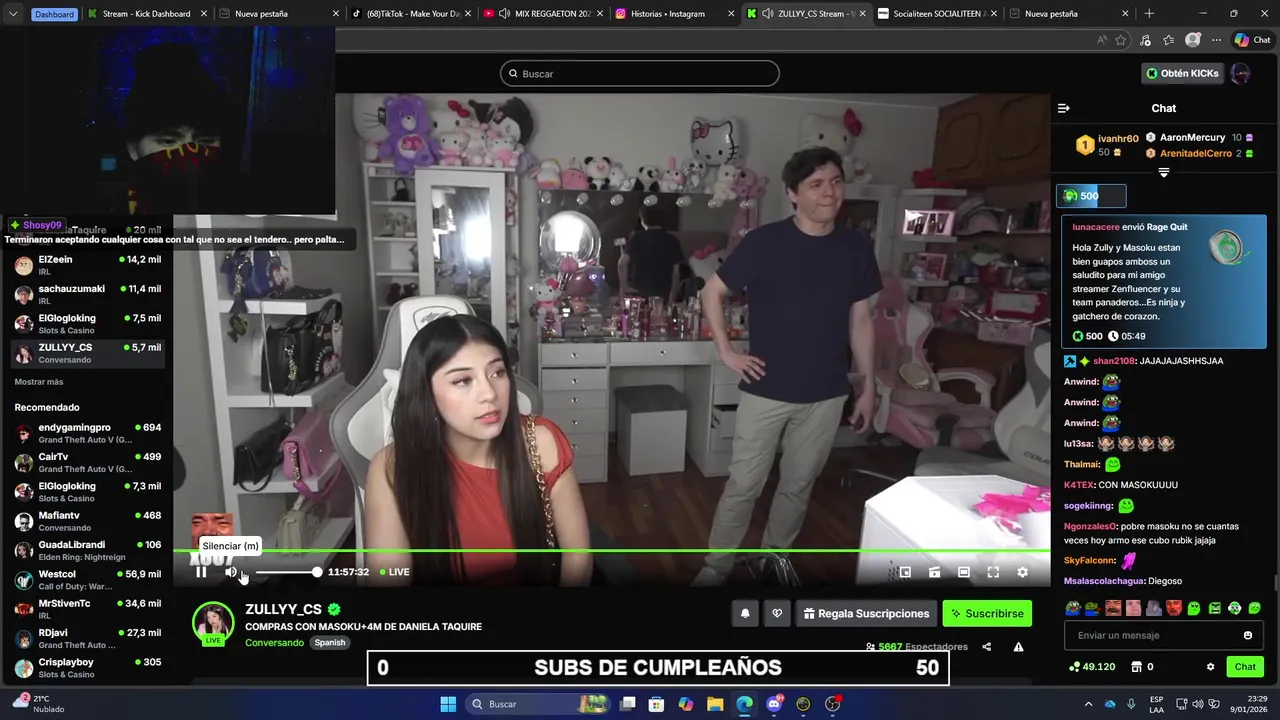Click Regala Suscripciones button
The width and height of the screenshot is (1280, 720).
[866, 614]
